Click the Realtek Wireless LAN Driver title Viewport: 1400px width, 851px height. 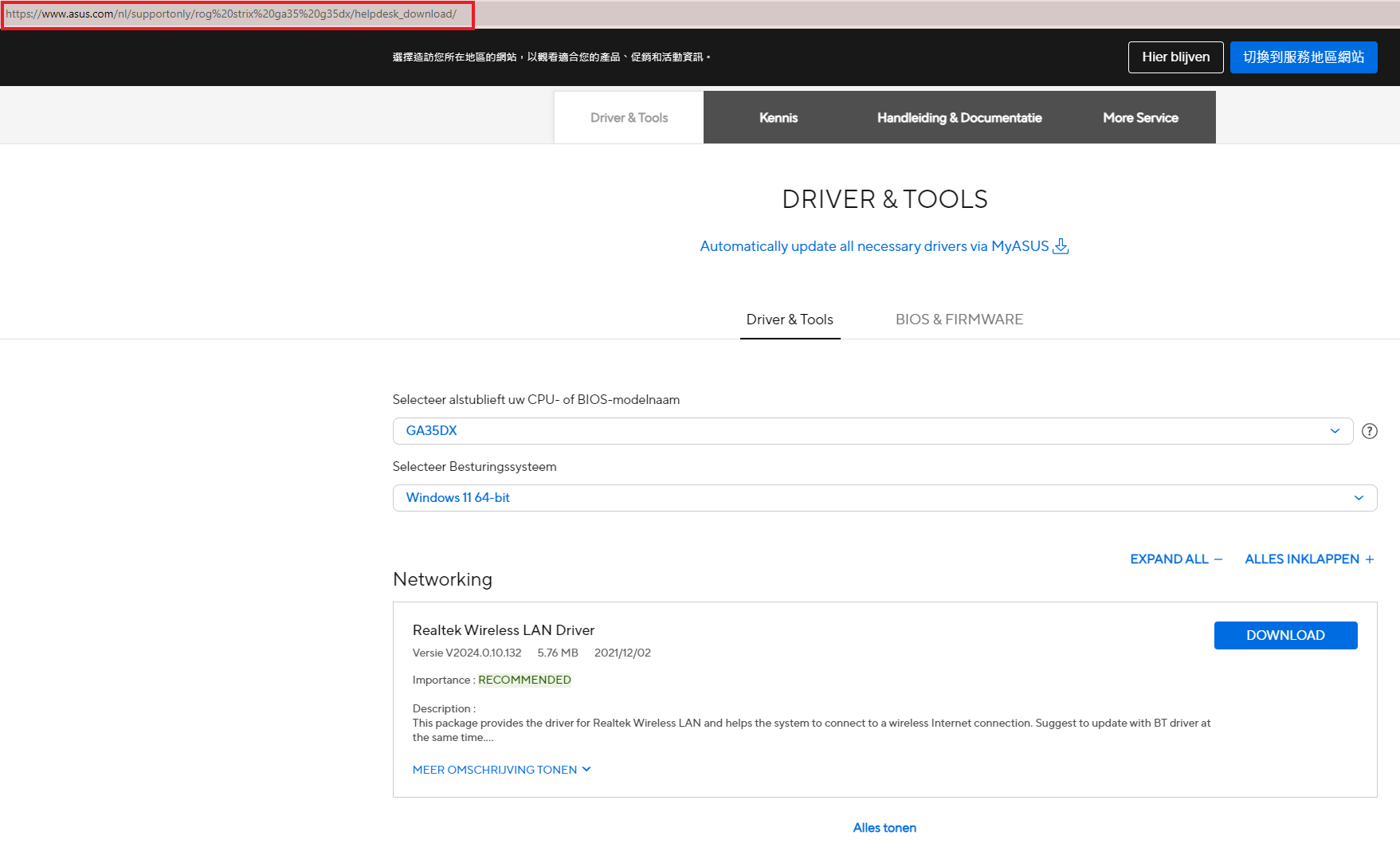coord(504,630)
